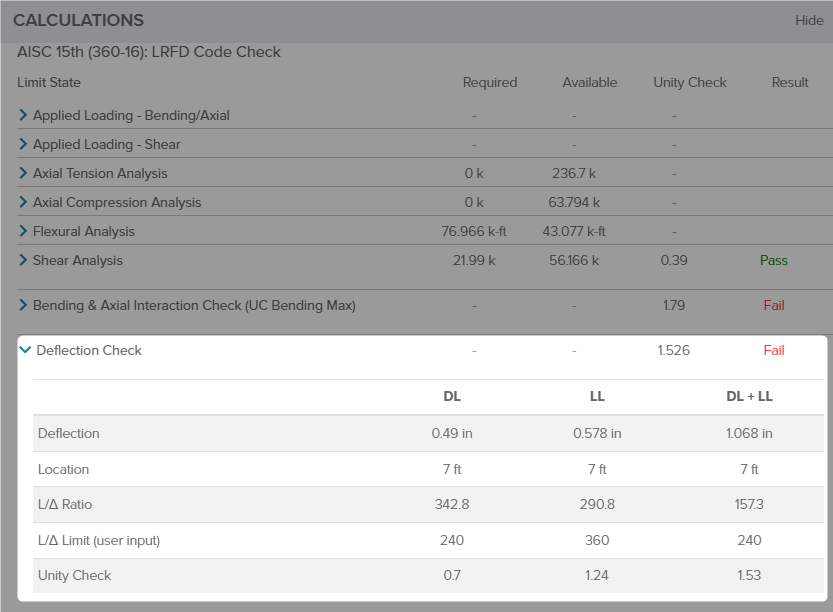Select the LL column header
Image resolution: width=833 pixels, height=612 pixels.
tap(597, 396)
